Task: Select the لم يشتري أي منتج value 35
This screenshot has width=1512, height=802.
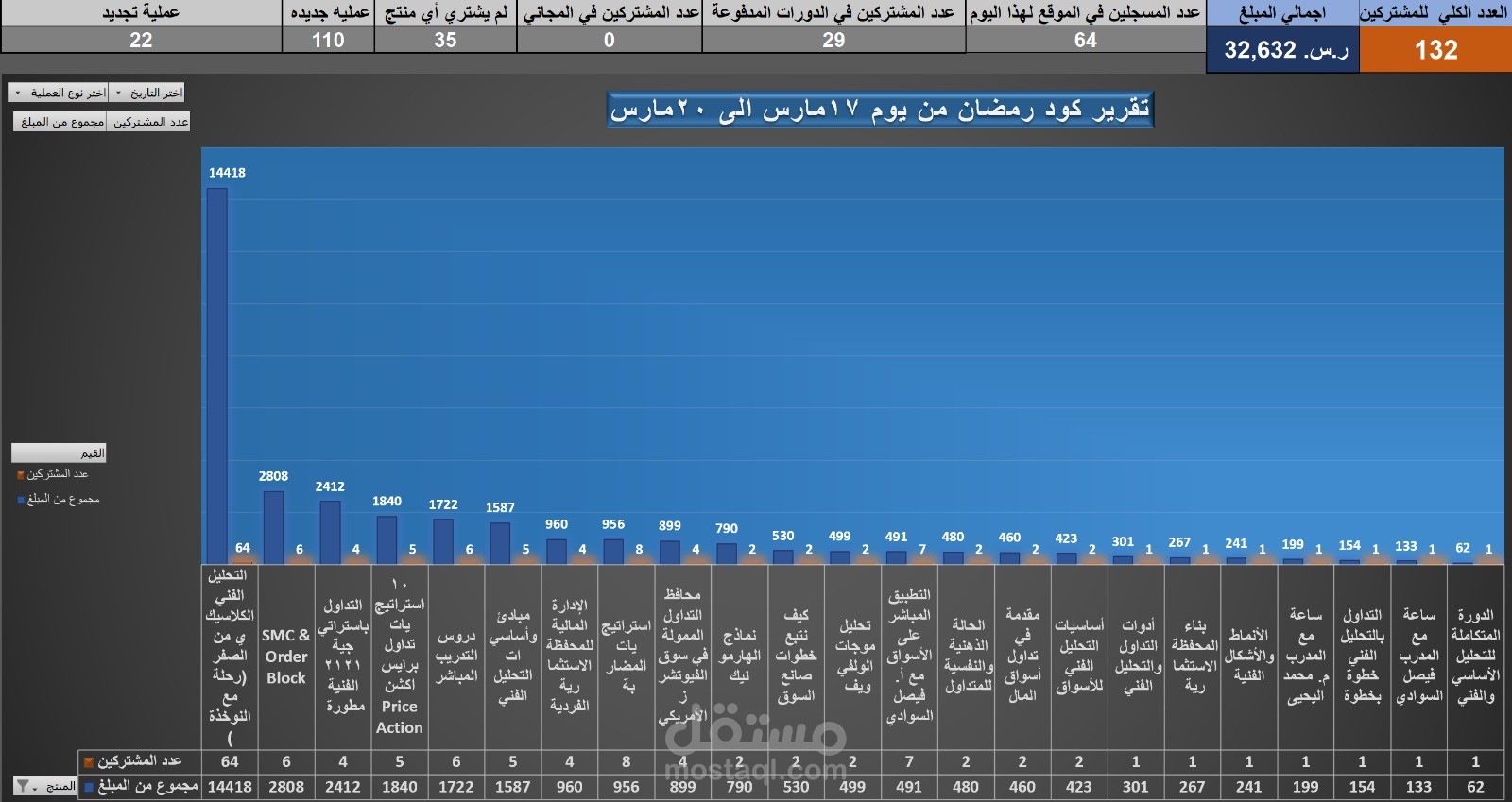Action: coord(446,40)
